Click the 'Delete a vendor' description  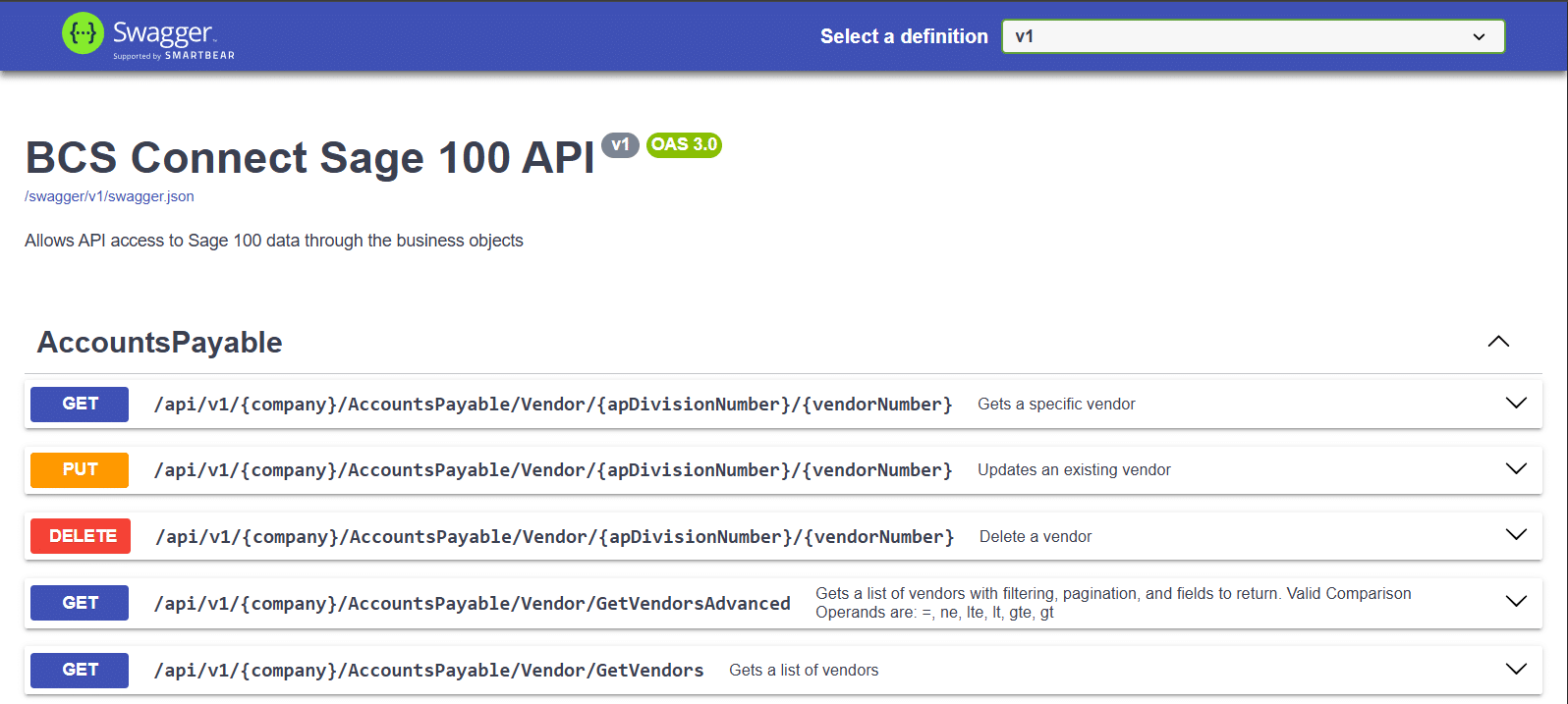coord(1036,537)
